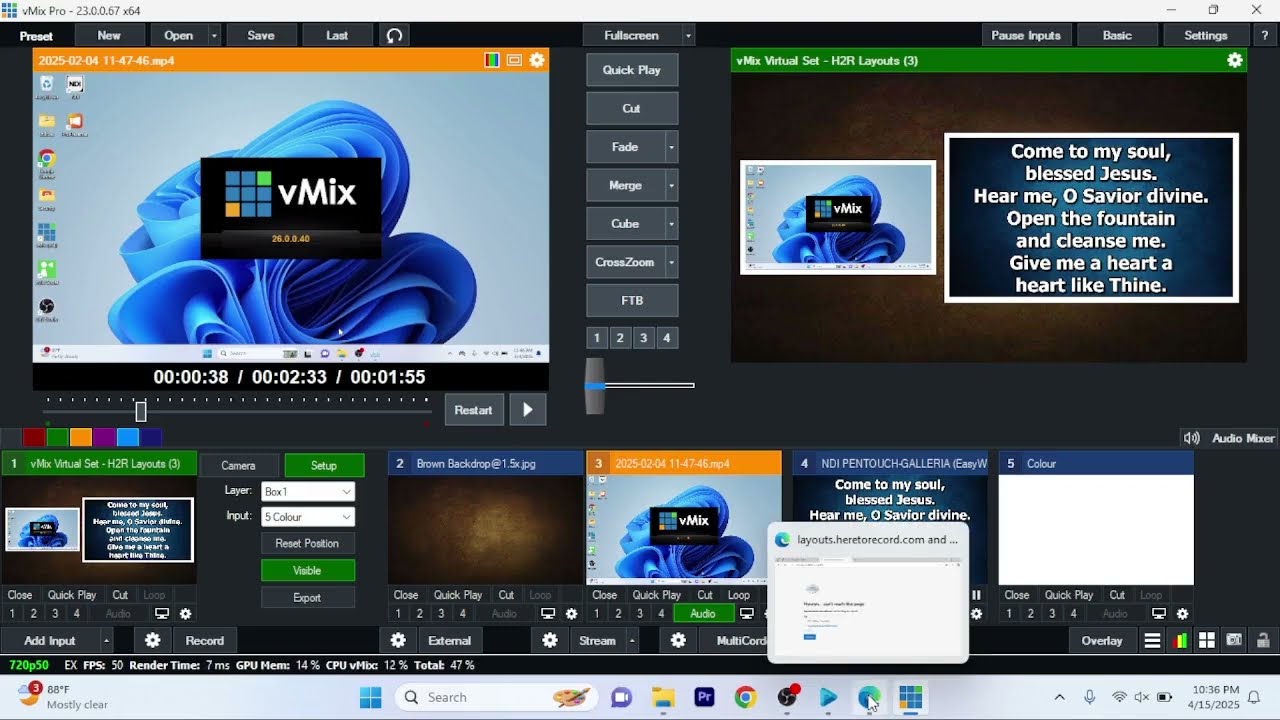The width and height of the screenshot is (1280, 720).
Task: Expand the Input 5 Colour dropdown
Action: pos(346,518)
